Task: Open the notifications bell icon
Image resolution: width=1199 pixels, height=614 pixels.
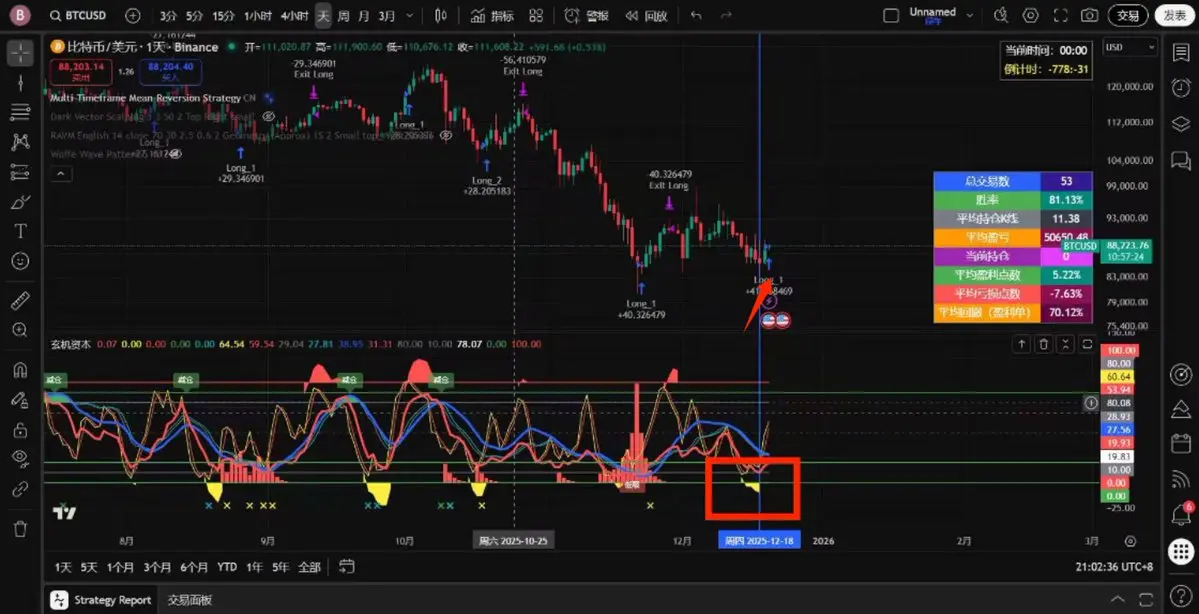Action: coord(1181,515)
